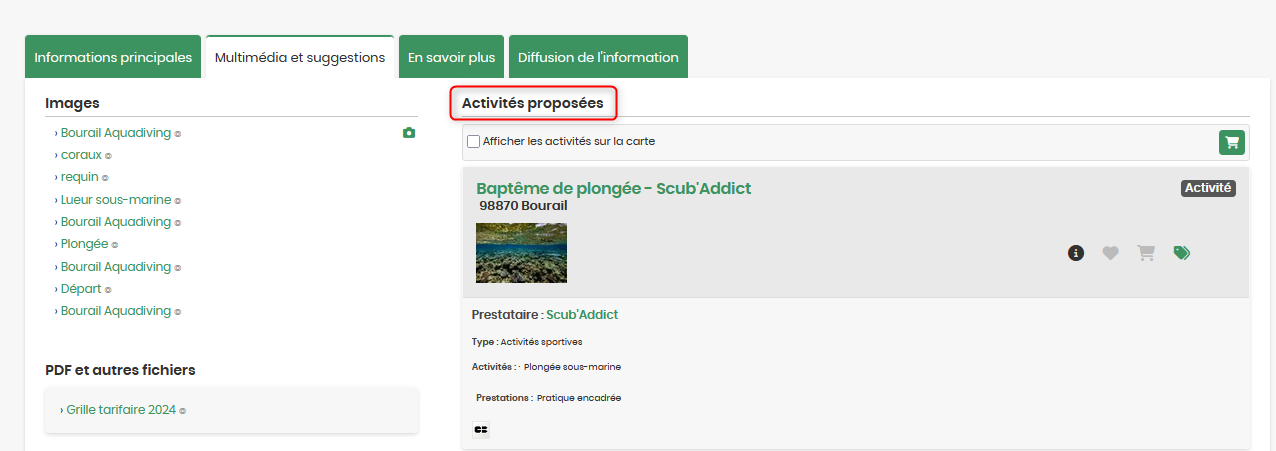Open the requin image link
This screenshot has height=451, width=1276.
click(80, 177)
